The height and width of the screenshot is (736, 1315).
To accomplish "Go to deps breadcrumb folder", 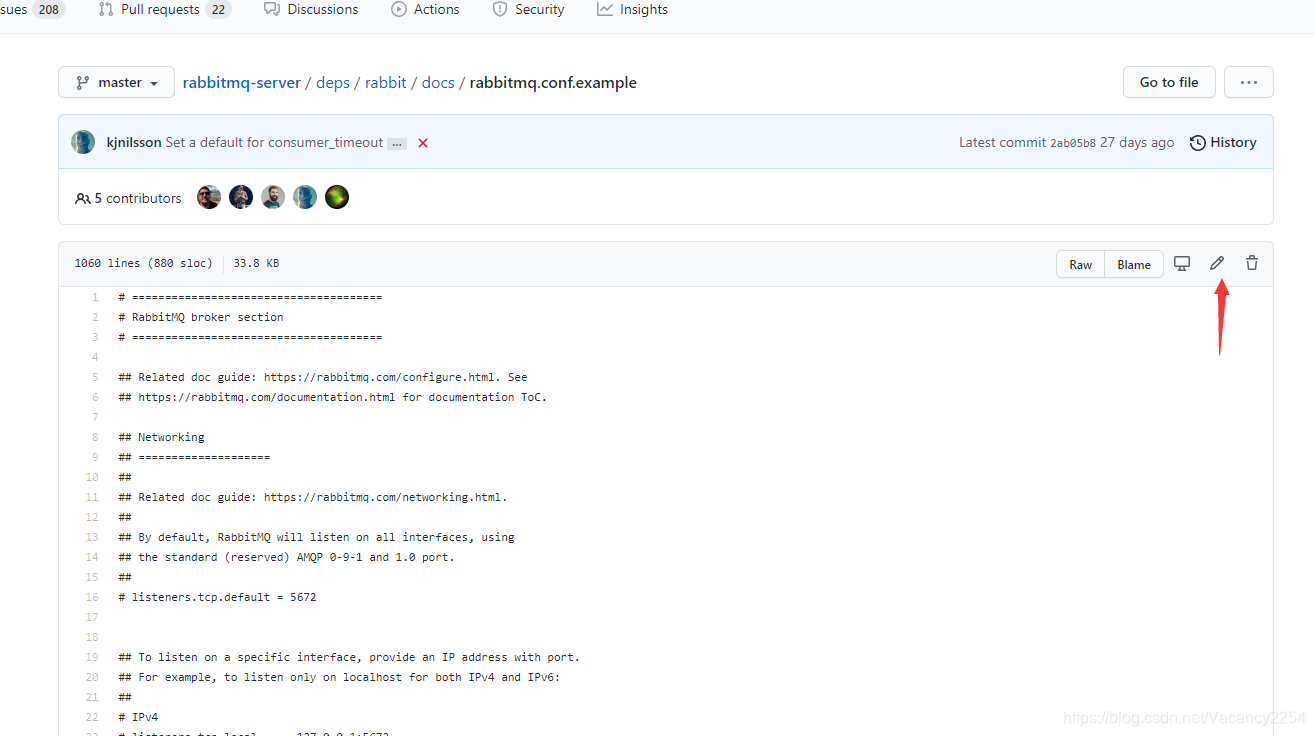I will (333, 82).
